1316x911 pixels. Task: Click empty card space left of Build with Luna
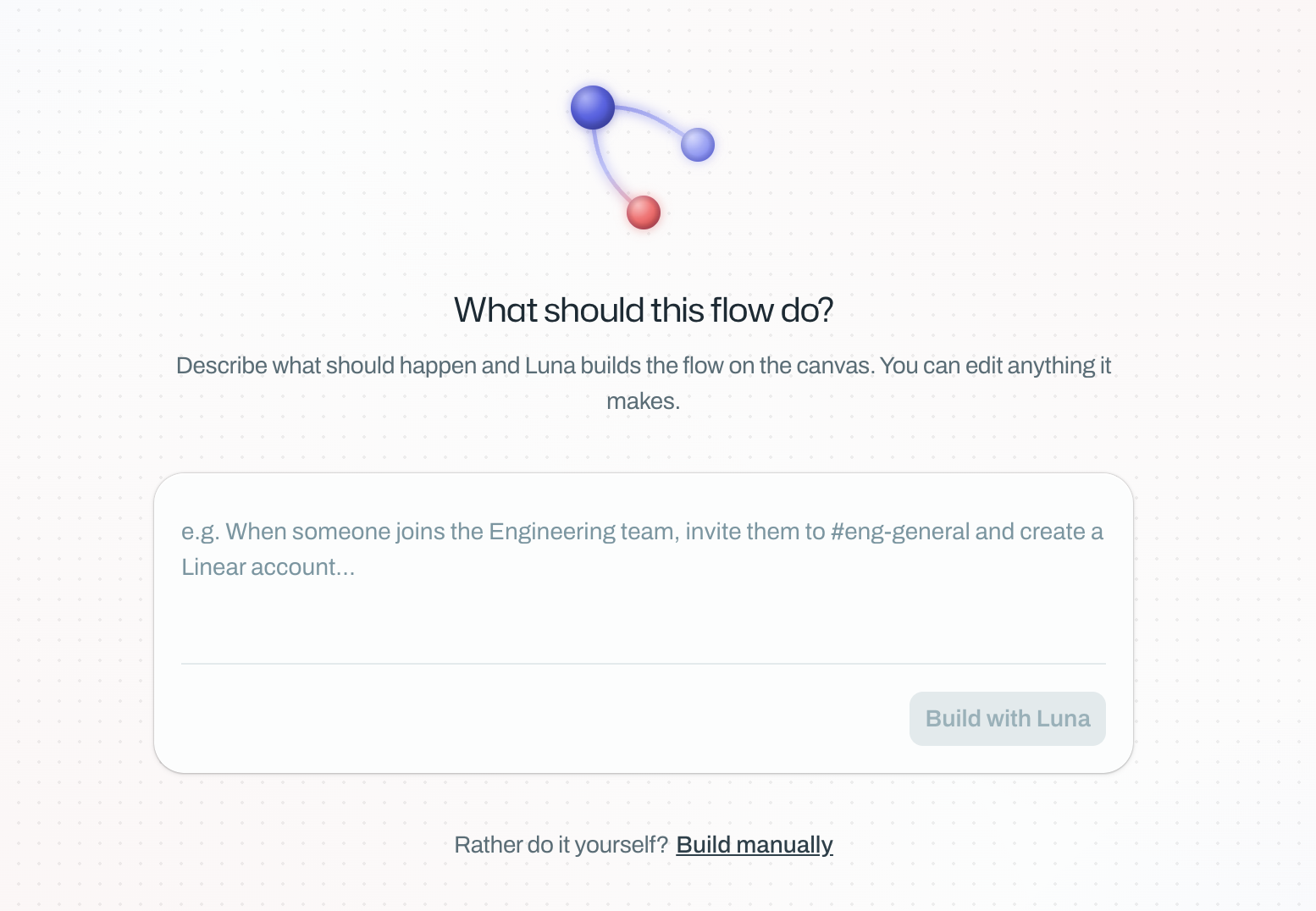click(x=542, y=719)
